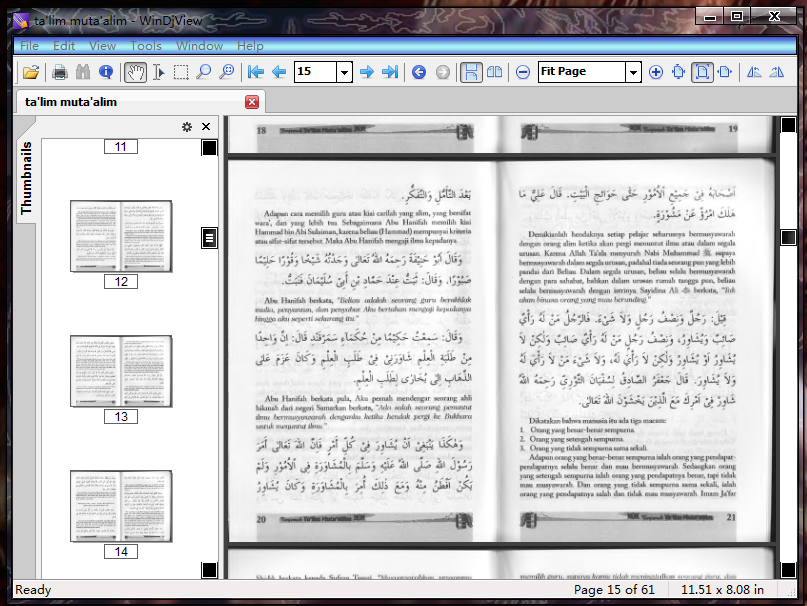This screenshot has height=606, width=807.
Task: Open the Fit Page zoom dropdown arrow
Action: point(634,72)
